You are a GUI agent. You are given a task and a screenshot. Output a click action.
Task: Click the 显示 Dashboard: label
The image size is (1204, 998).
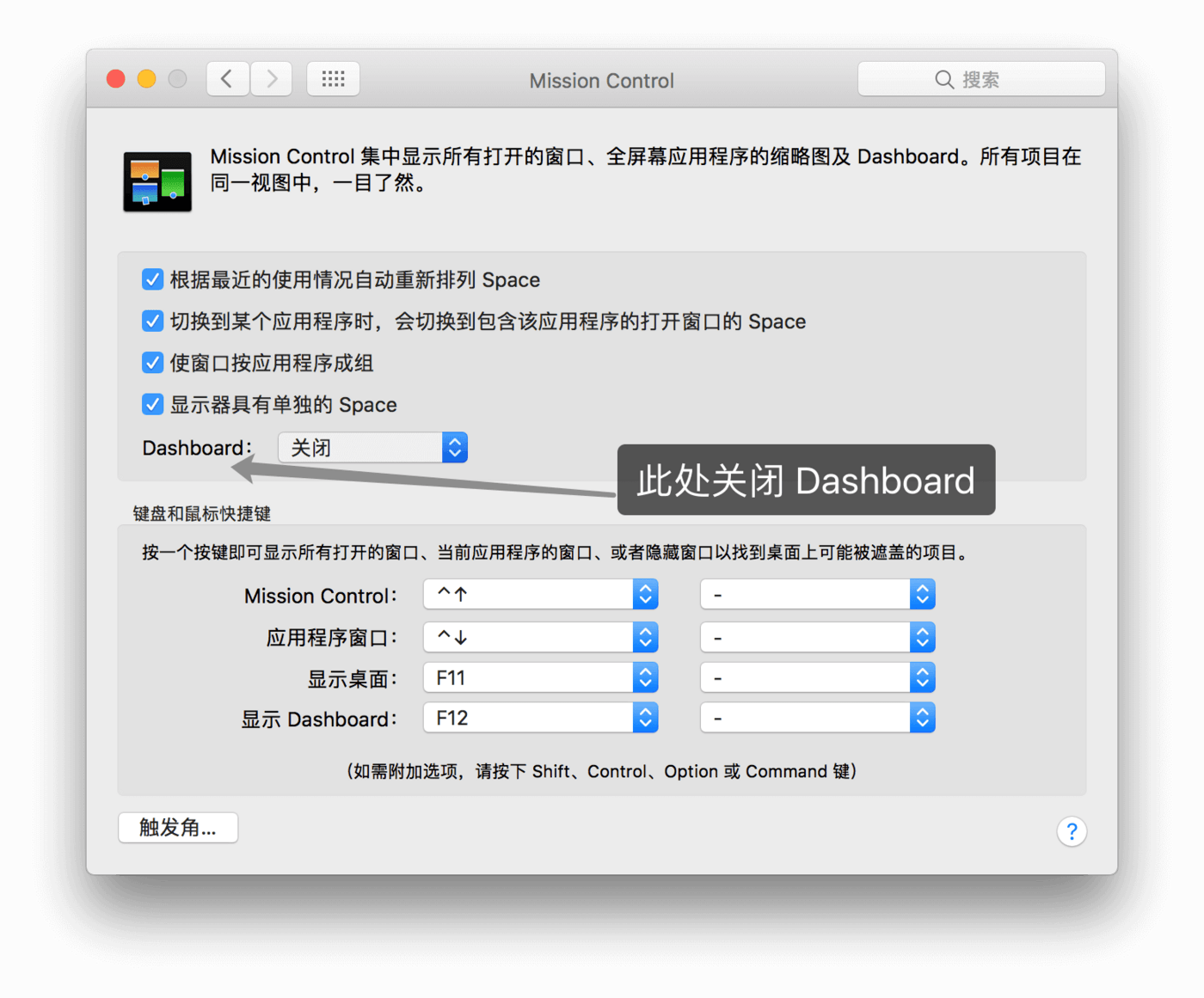(x=319, y=719)
